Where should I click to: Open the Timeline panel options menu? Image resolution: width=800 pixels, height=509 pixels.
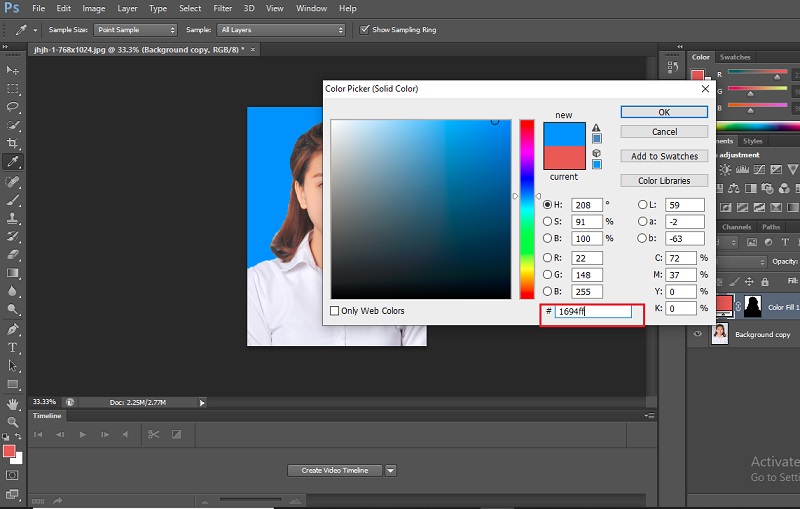click(x=649, y=416)
